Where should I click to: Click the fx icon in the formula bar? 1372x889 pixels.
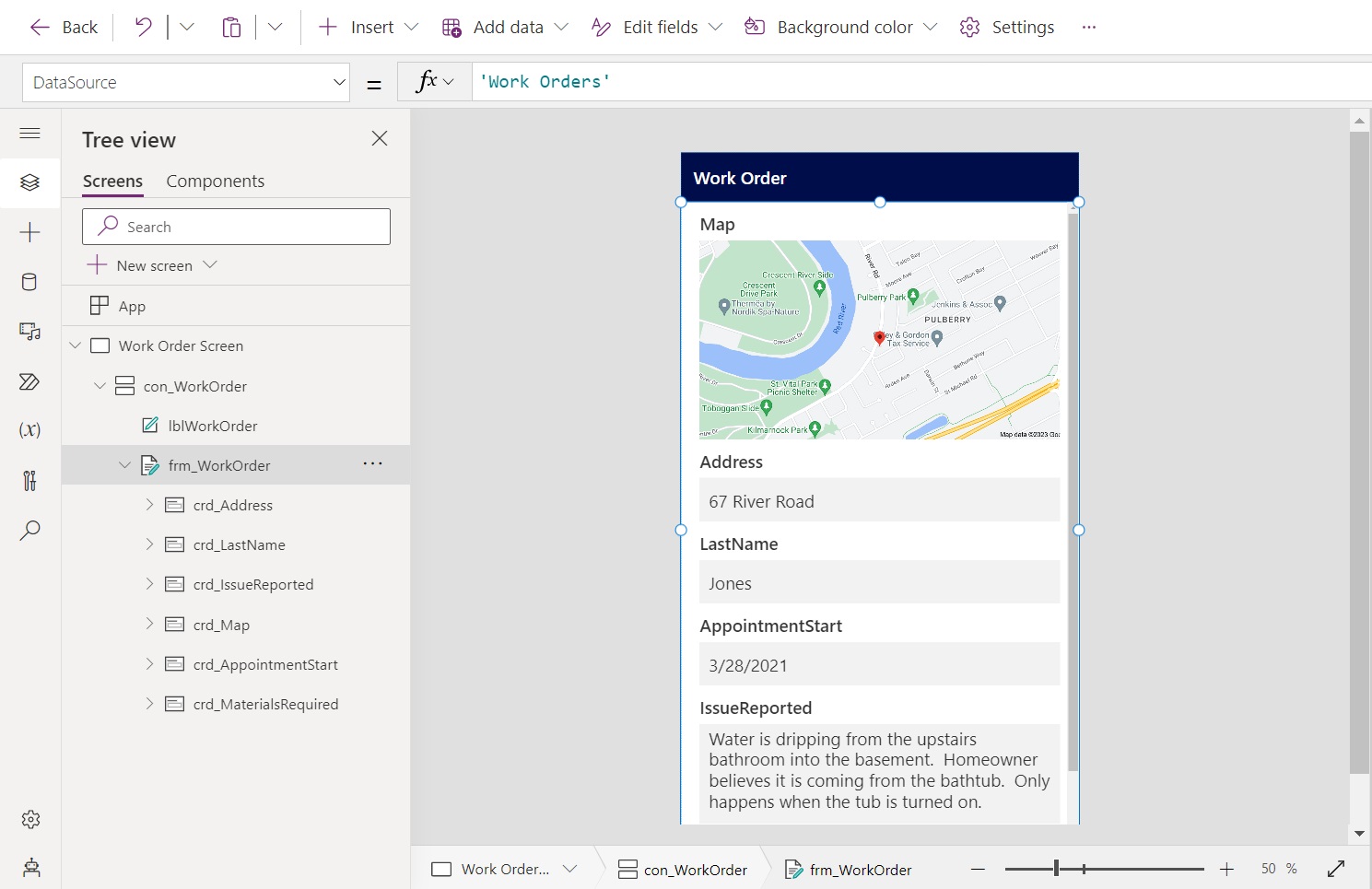pos(427,81)
